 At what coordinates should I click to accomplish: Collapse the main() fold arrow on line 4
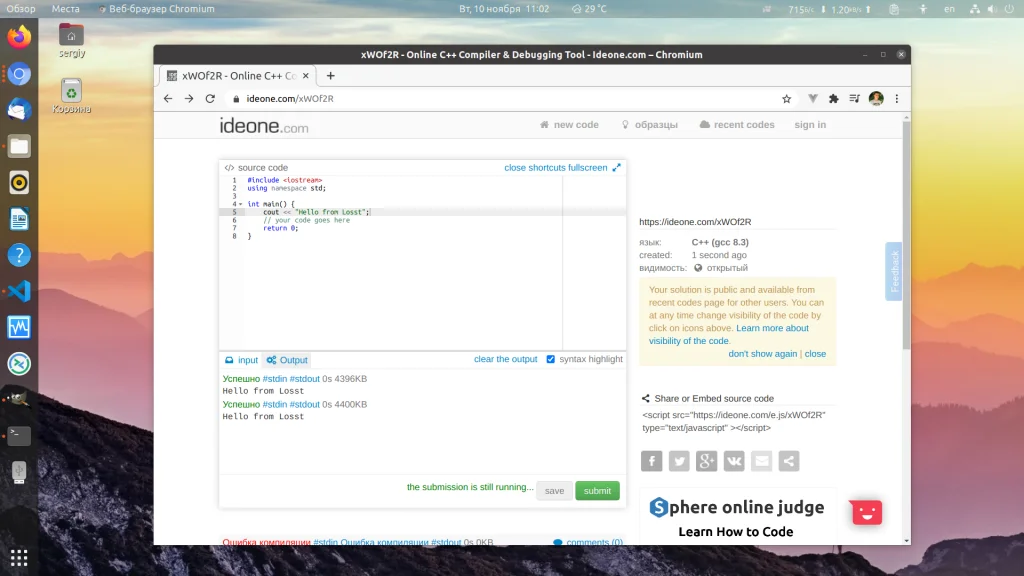[x=240, y=204]
